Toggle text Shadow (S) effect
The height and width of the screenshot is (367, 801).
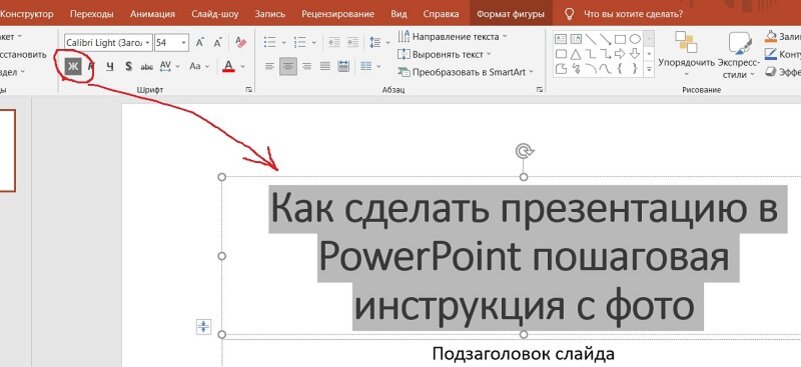[x=128, y=66]
